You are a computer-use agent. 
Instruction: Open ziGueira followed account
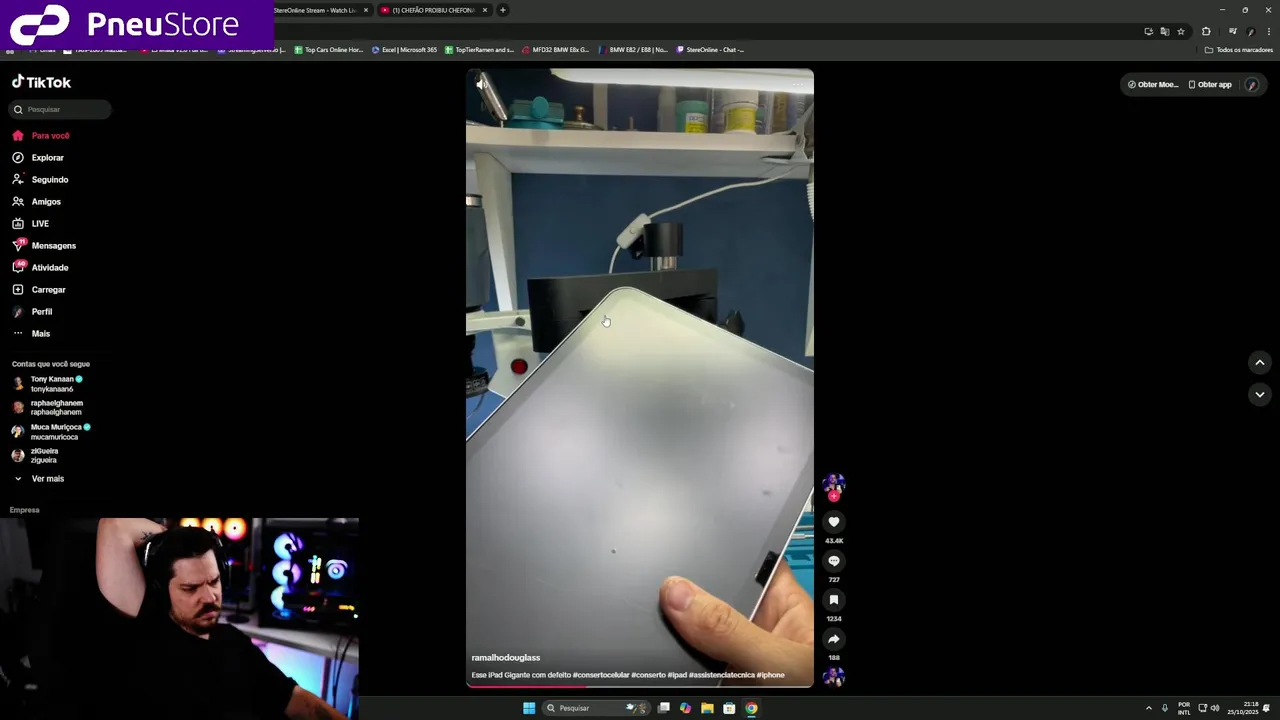tap(36, 456)
